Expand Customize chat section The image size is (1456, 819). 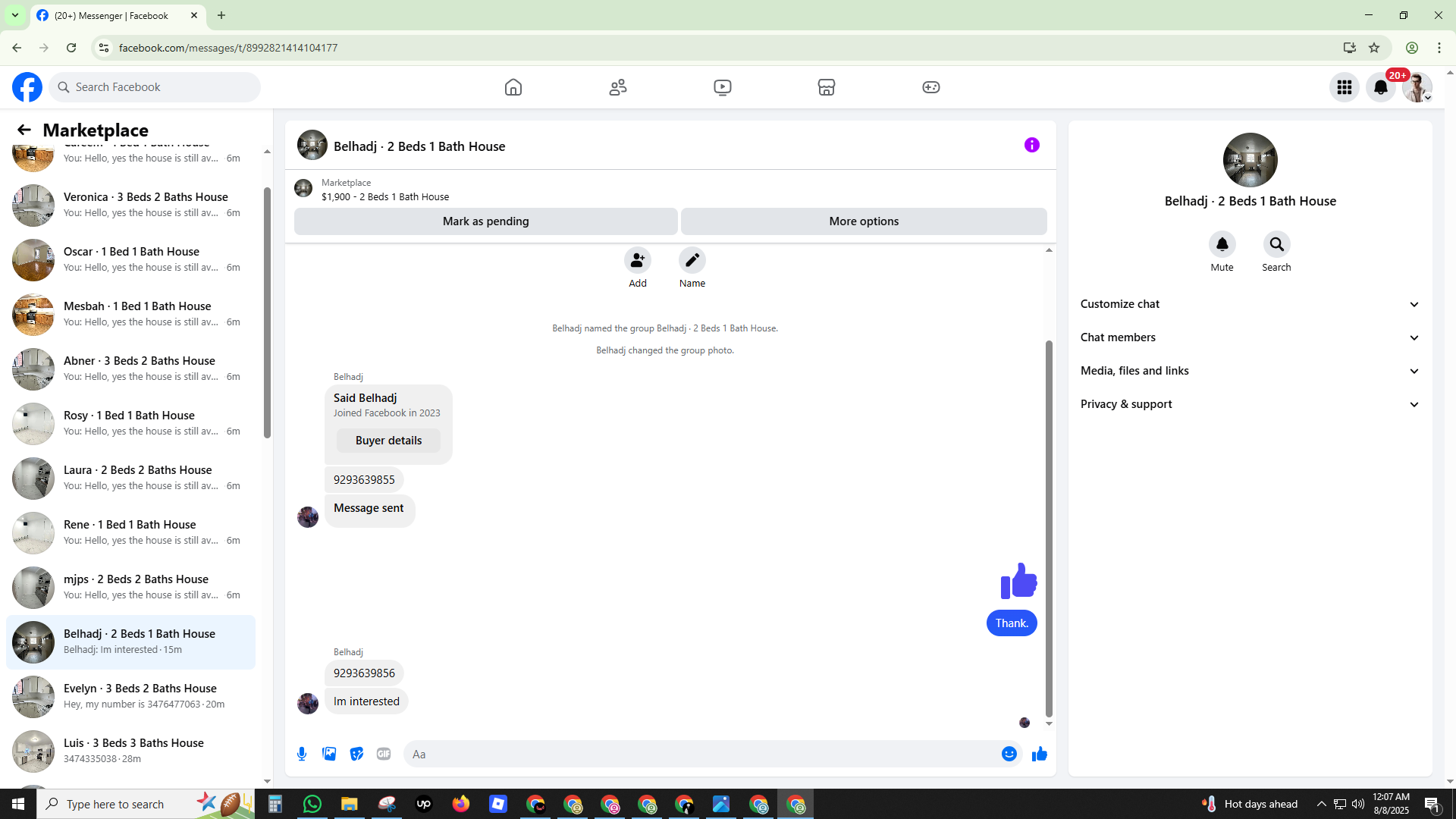click(1250, 304)
